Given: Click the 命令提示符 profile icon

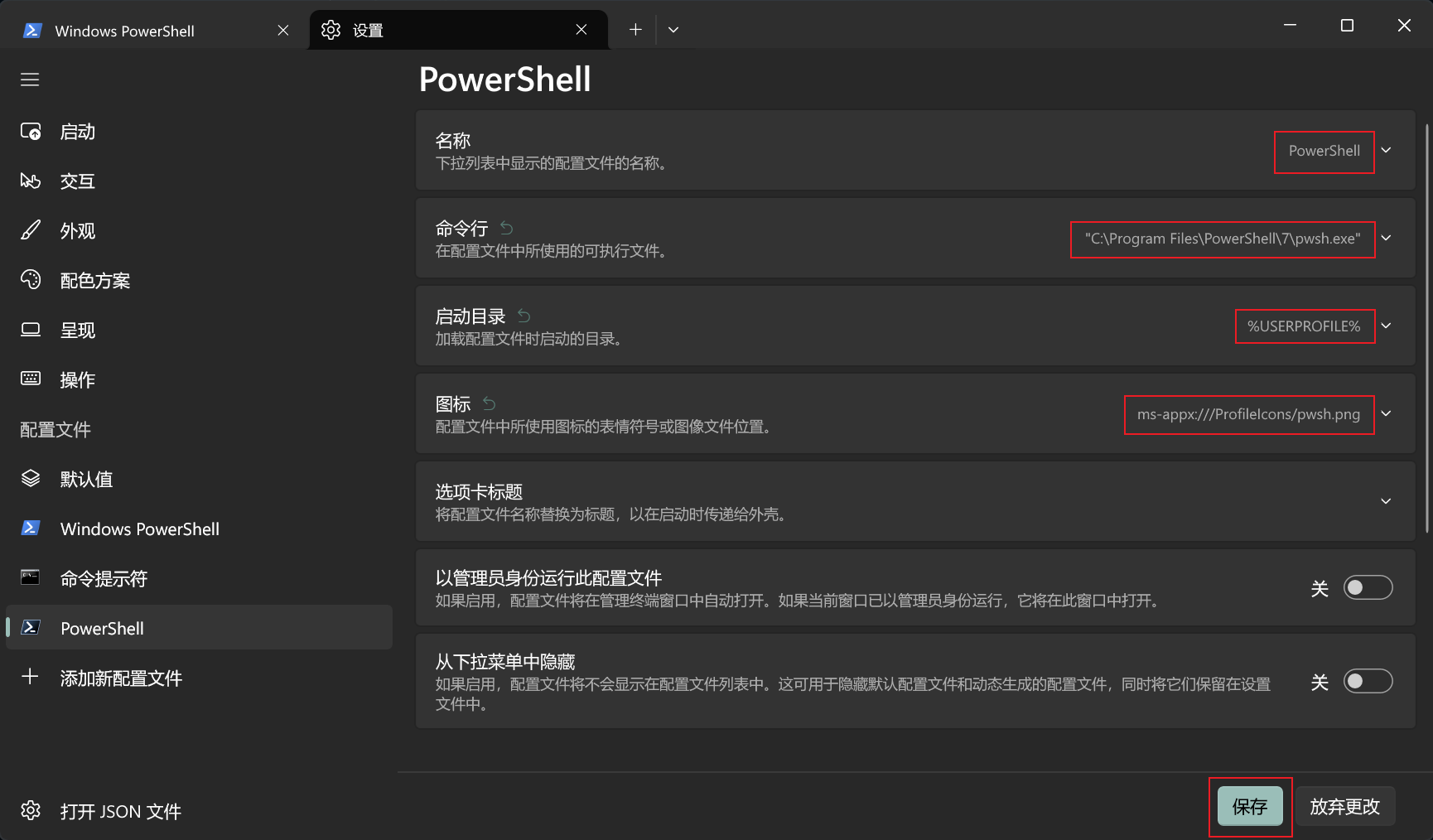Looking at the screenshot, I should pyautogui.click(x=30, y=577).
